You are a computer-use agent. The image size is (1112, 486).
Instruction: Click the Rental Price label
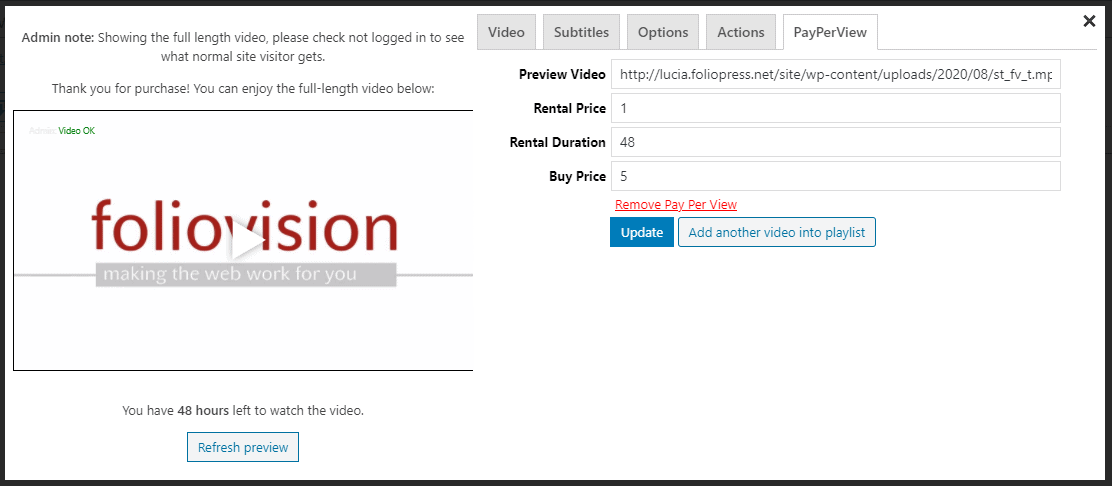570,109
